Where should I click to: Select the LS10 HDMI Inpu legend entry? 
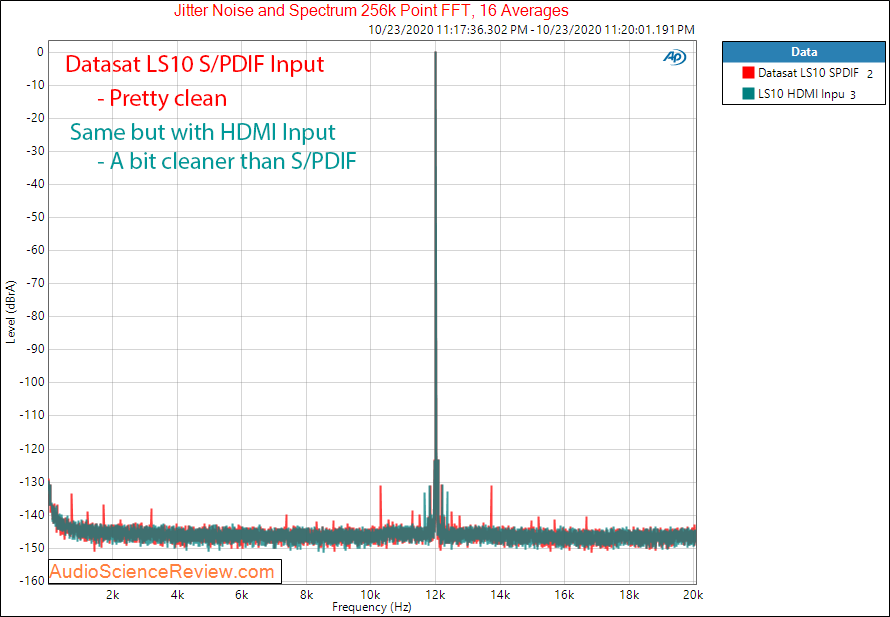803,94
